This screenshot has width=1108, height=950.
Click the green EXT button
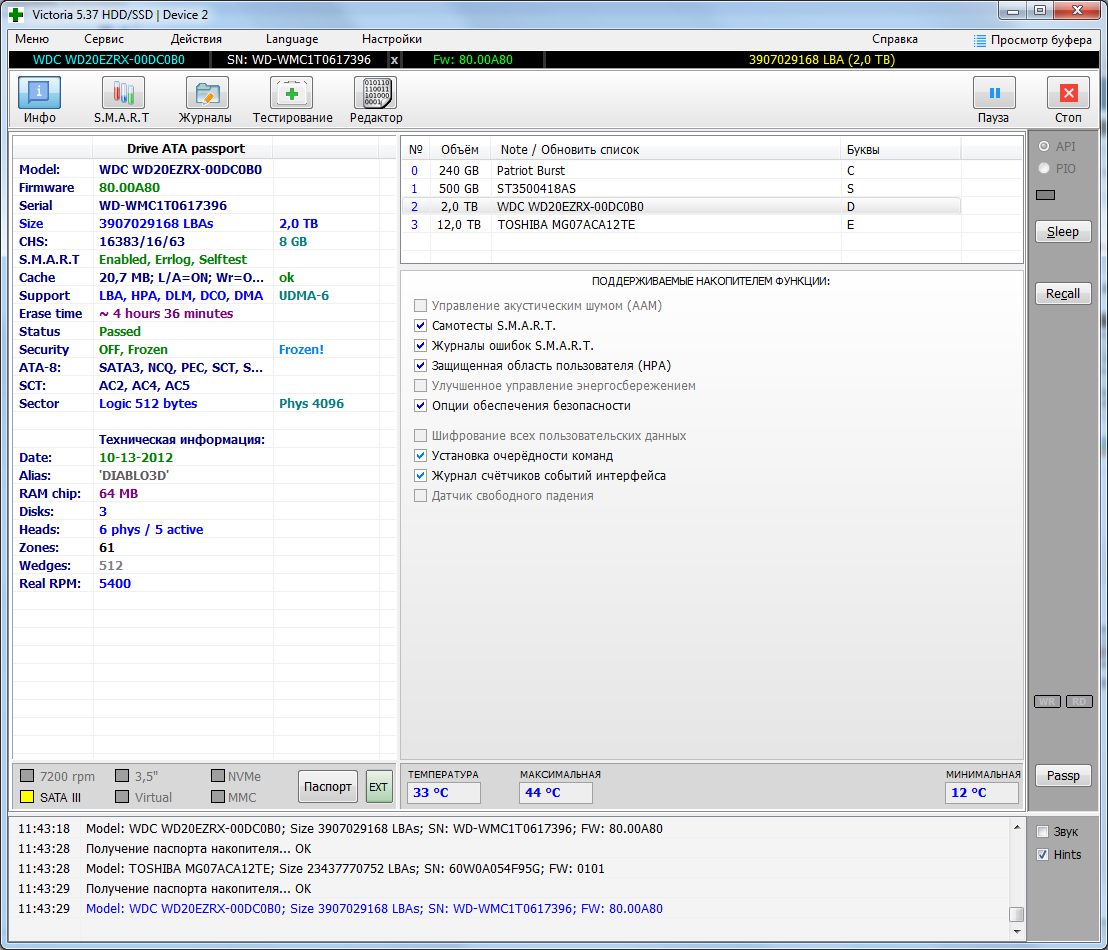coord(379,787)
